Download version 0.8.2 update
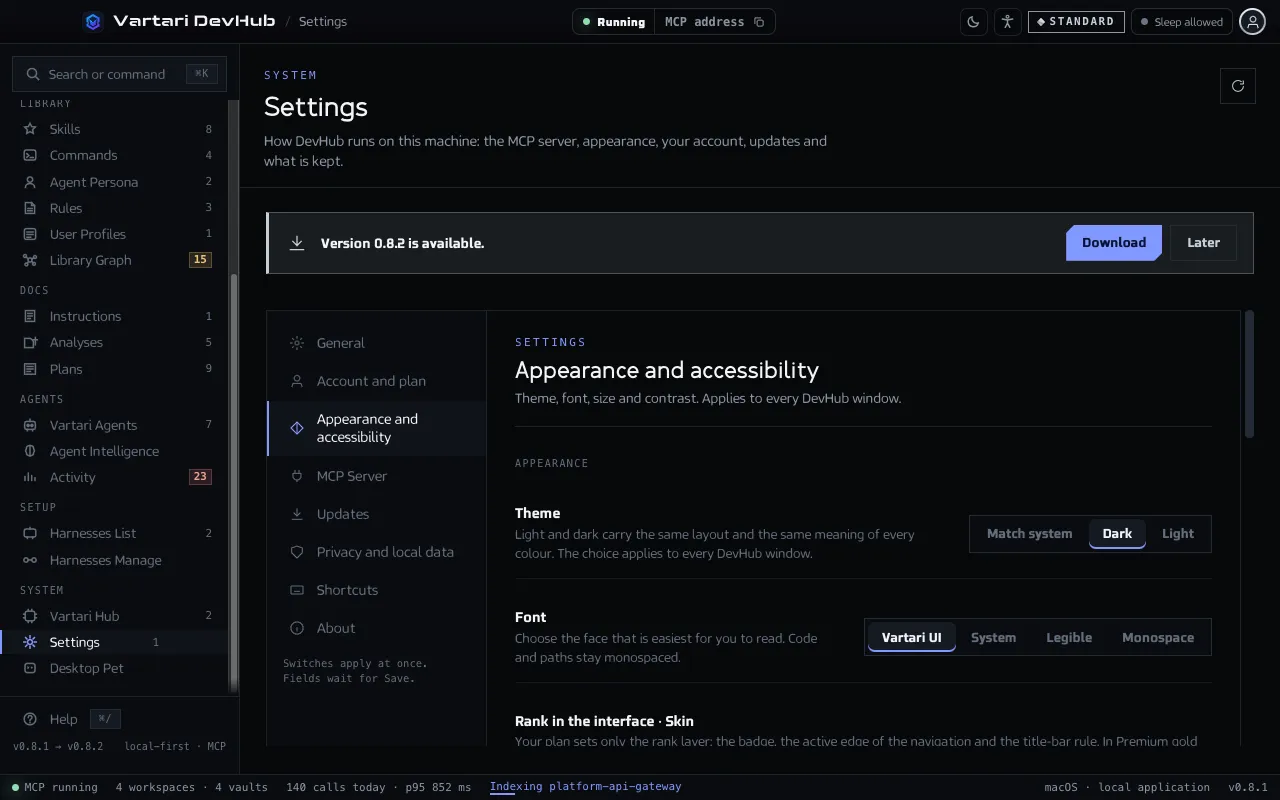The width and height of the screenshot is (1280, 800). [x=1114, y=243]
